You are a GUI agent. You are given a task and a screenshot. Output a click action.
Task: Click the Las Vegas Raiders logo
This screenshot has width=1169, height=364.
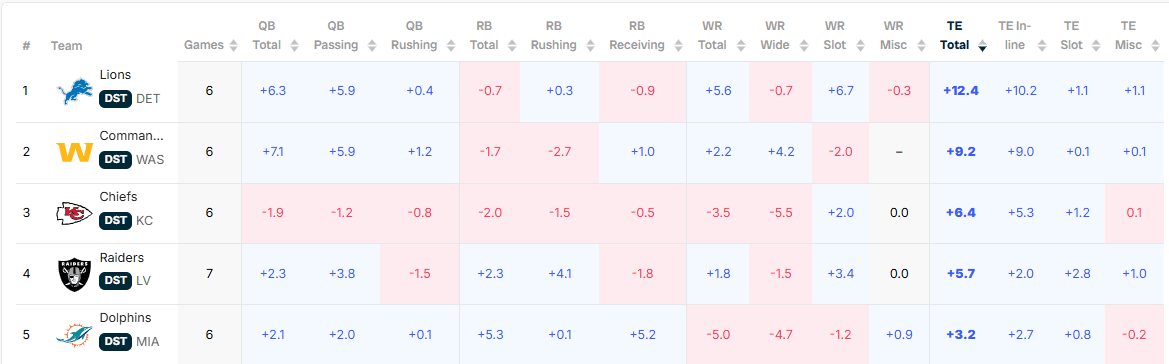[x=75, y=274]
